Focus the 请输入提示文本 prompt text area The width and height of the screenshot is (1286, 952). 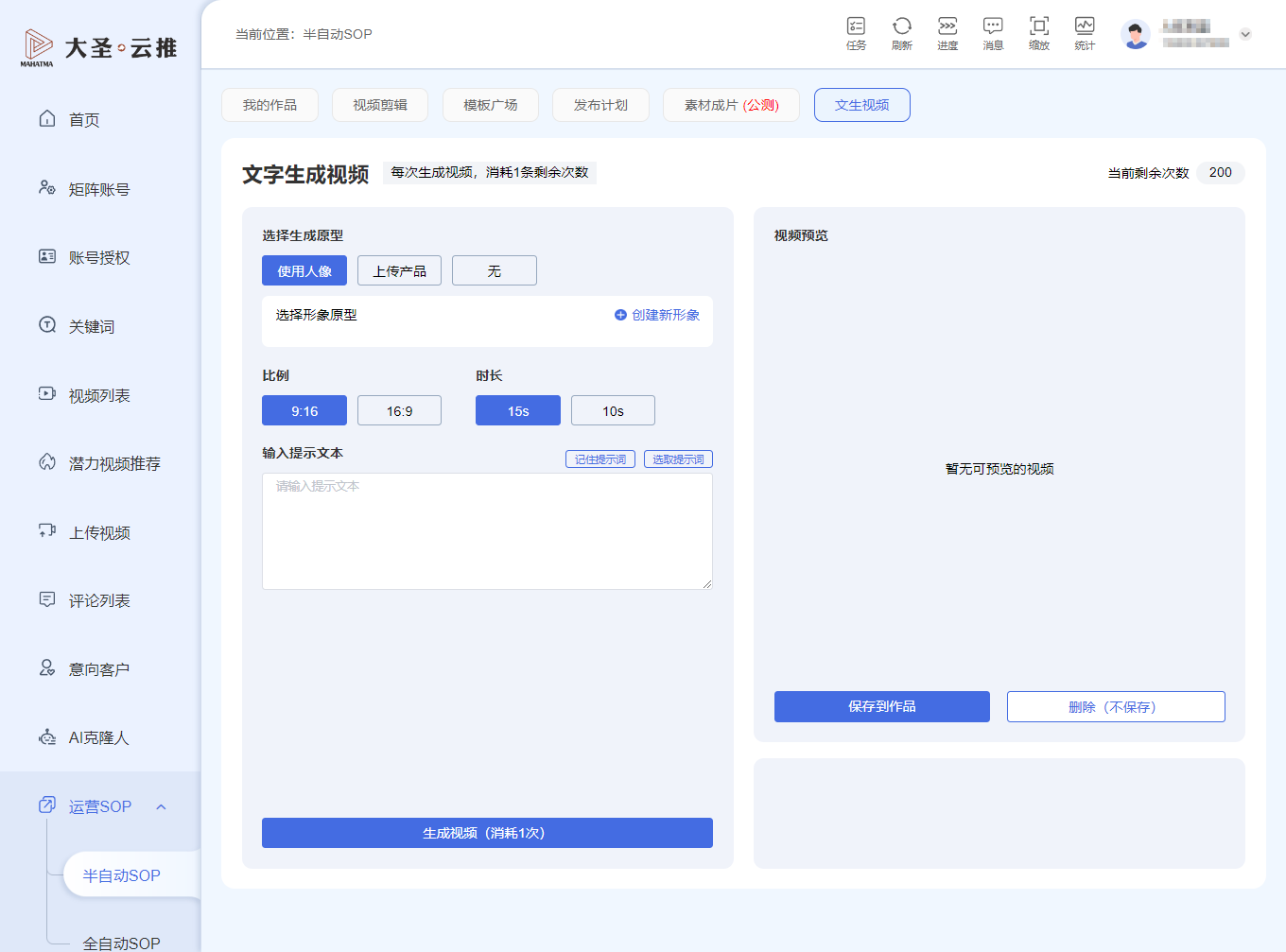coord(487,531)
